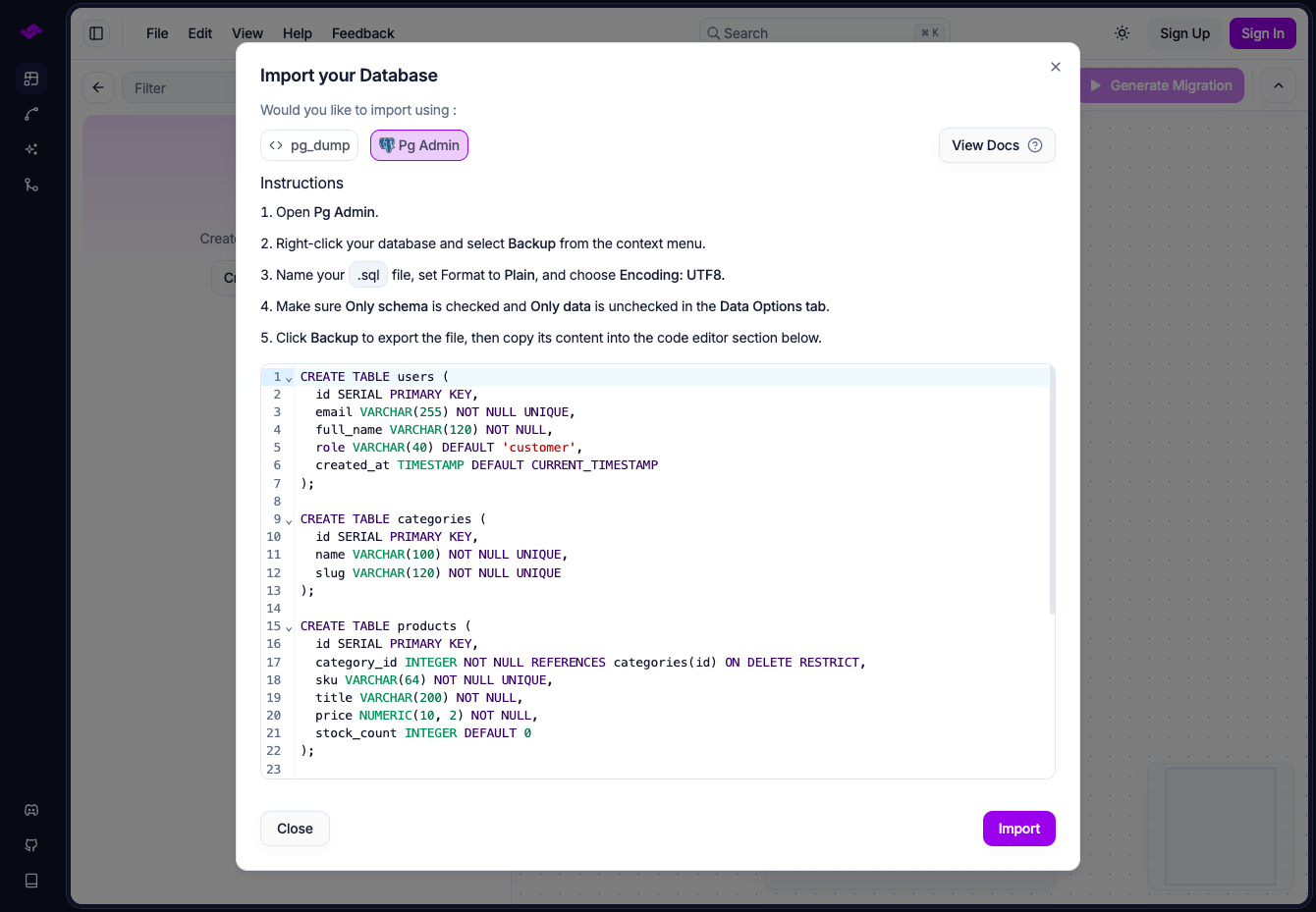1316x912 pixels.
Task: Open the book documentation icon in the sidebar
Action: coord(31,881)
